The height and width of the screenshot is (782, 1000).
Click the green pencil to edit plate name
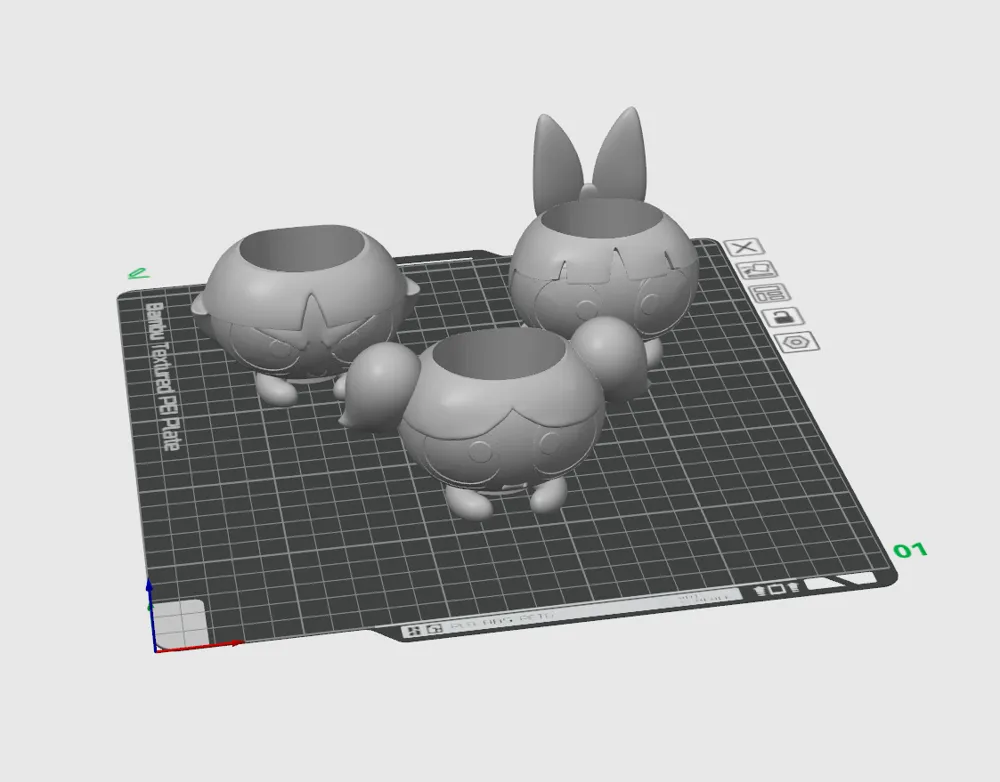[x=137, y=274]
